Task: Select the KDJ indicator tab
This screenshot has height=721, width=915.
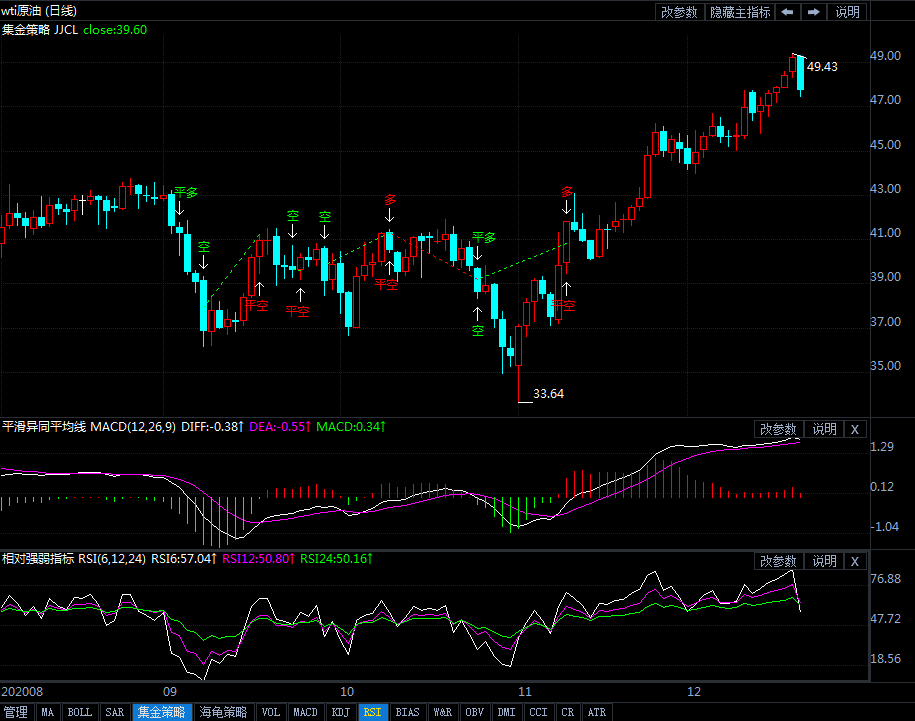Action: [341, 712]
